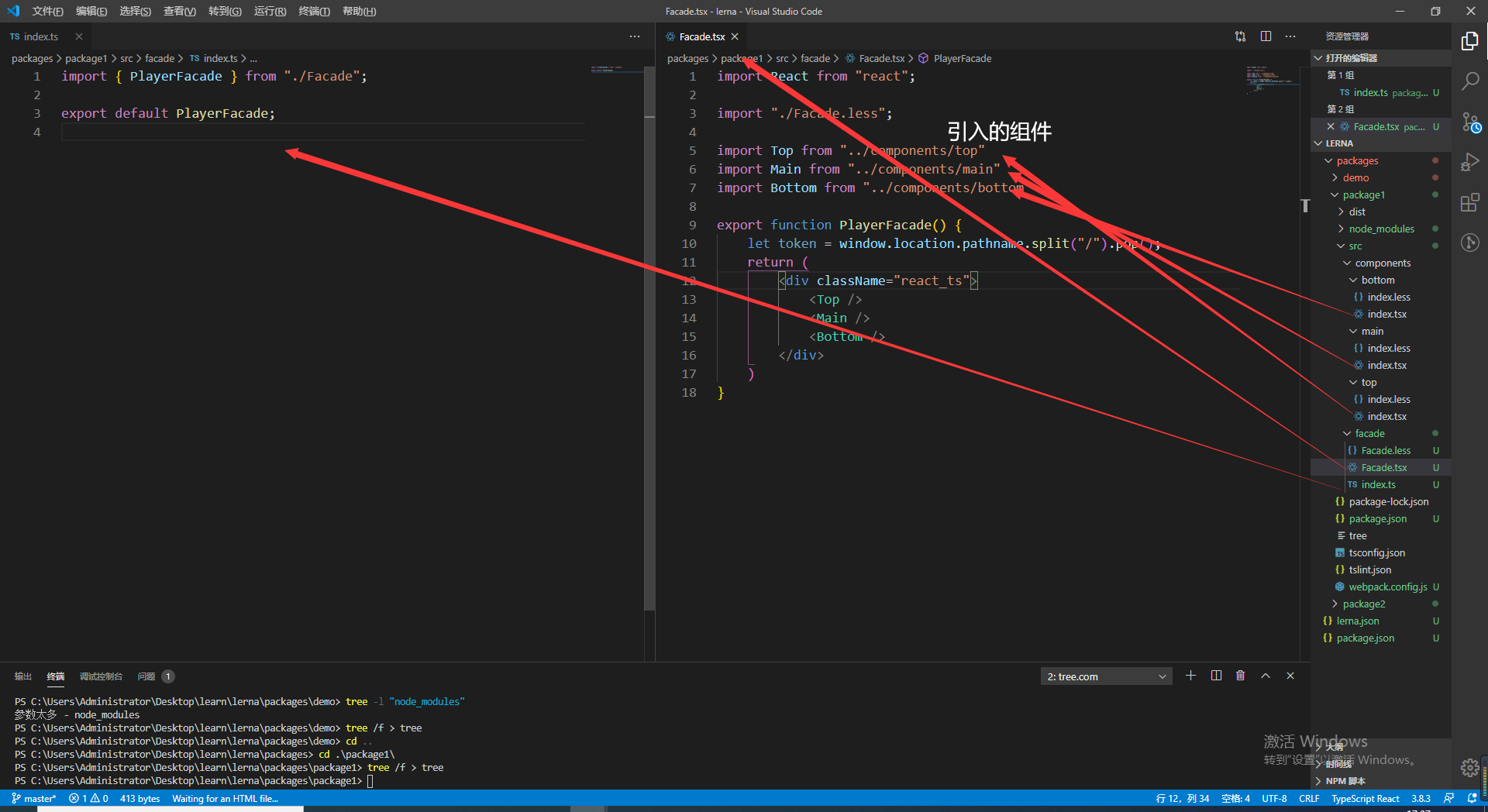Click the feedback icon in status bar
The width and height of the screenshot is (1488, 812).
1448,798
